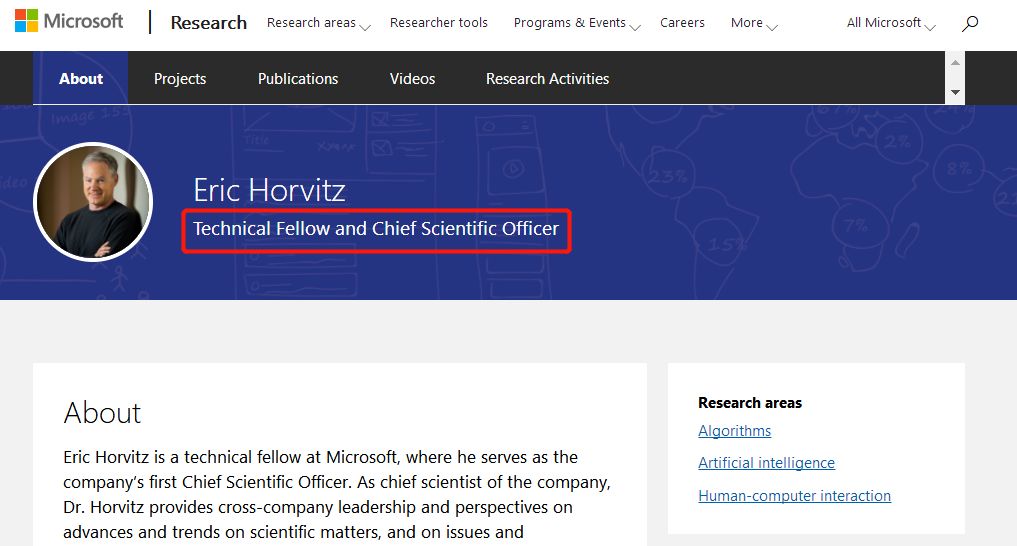Expand All Microsoft dropdown
The width and height of the screenshot is (1017, 546).
(891, 23)
